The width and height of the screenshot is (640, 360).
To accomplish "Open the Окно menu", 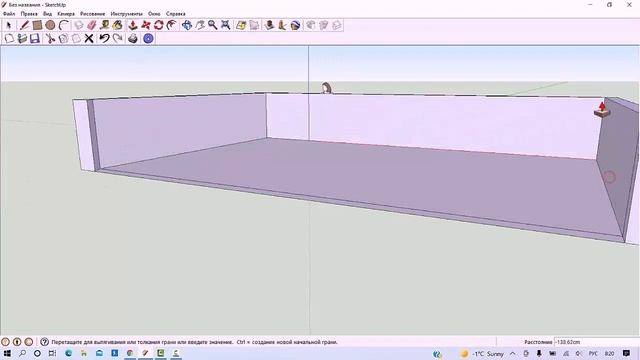I will coord(154,13).
